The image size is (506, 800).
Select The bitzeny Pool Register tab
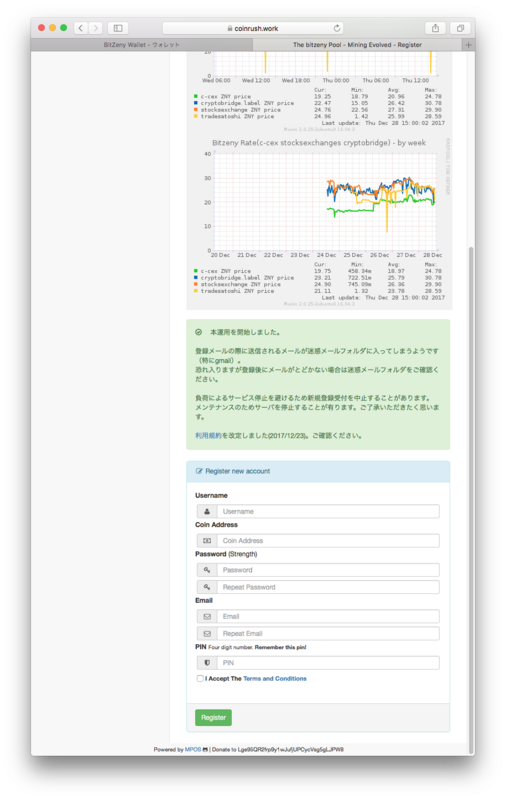click(x=357, y=45)
